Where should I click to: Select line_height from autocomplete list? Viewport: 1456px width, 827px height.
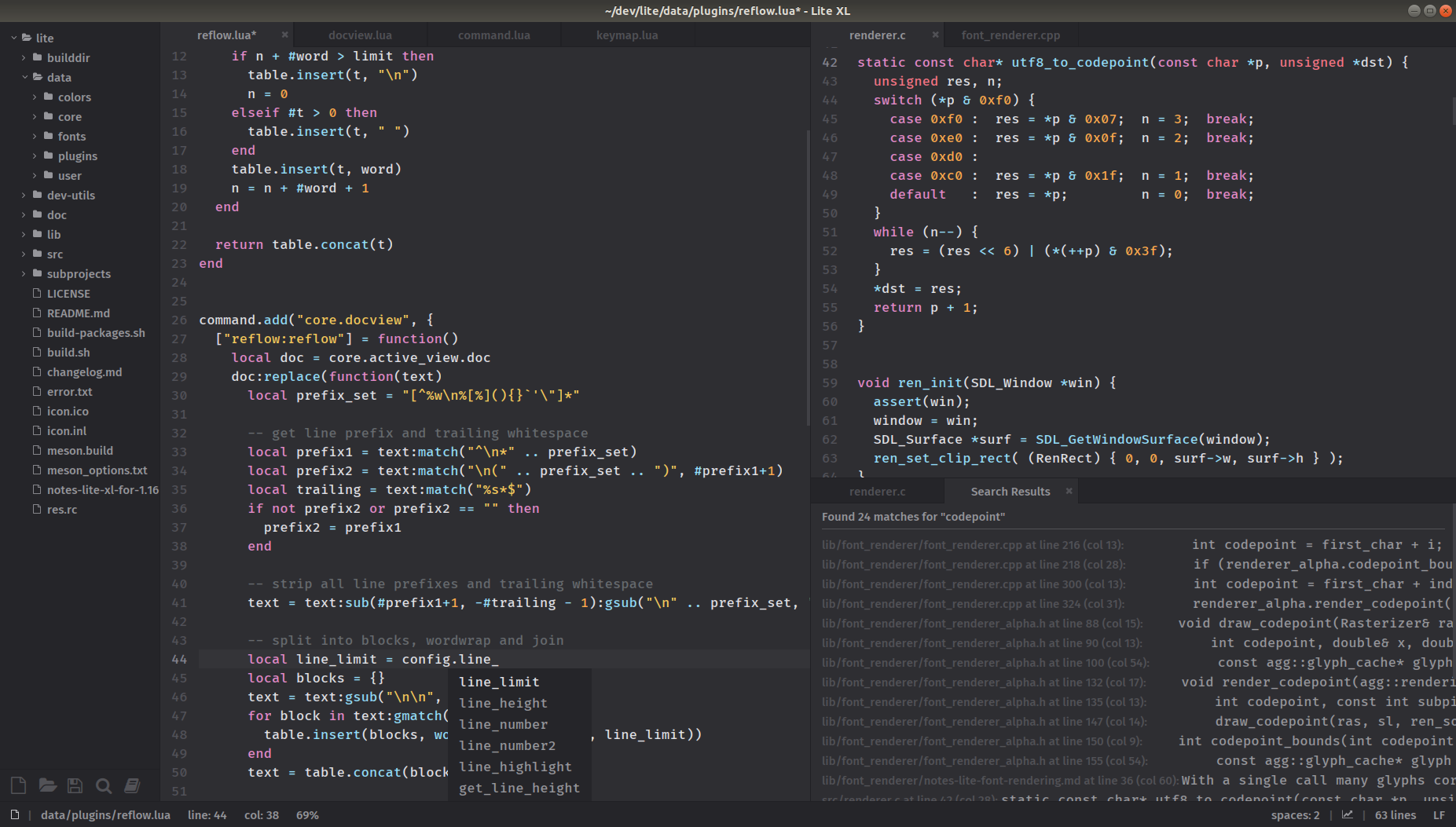[503, 703]
